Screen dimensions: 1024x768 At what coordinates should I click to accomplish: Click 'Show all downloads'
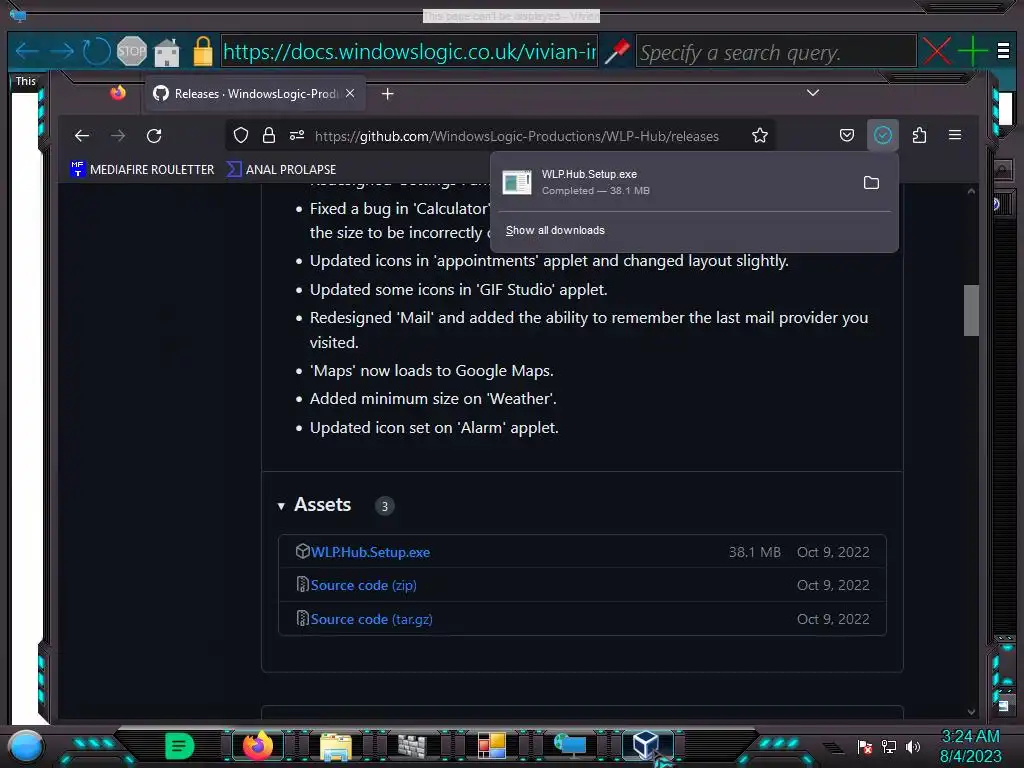[x=555, y=230]
